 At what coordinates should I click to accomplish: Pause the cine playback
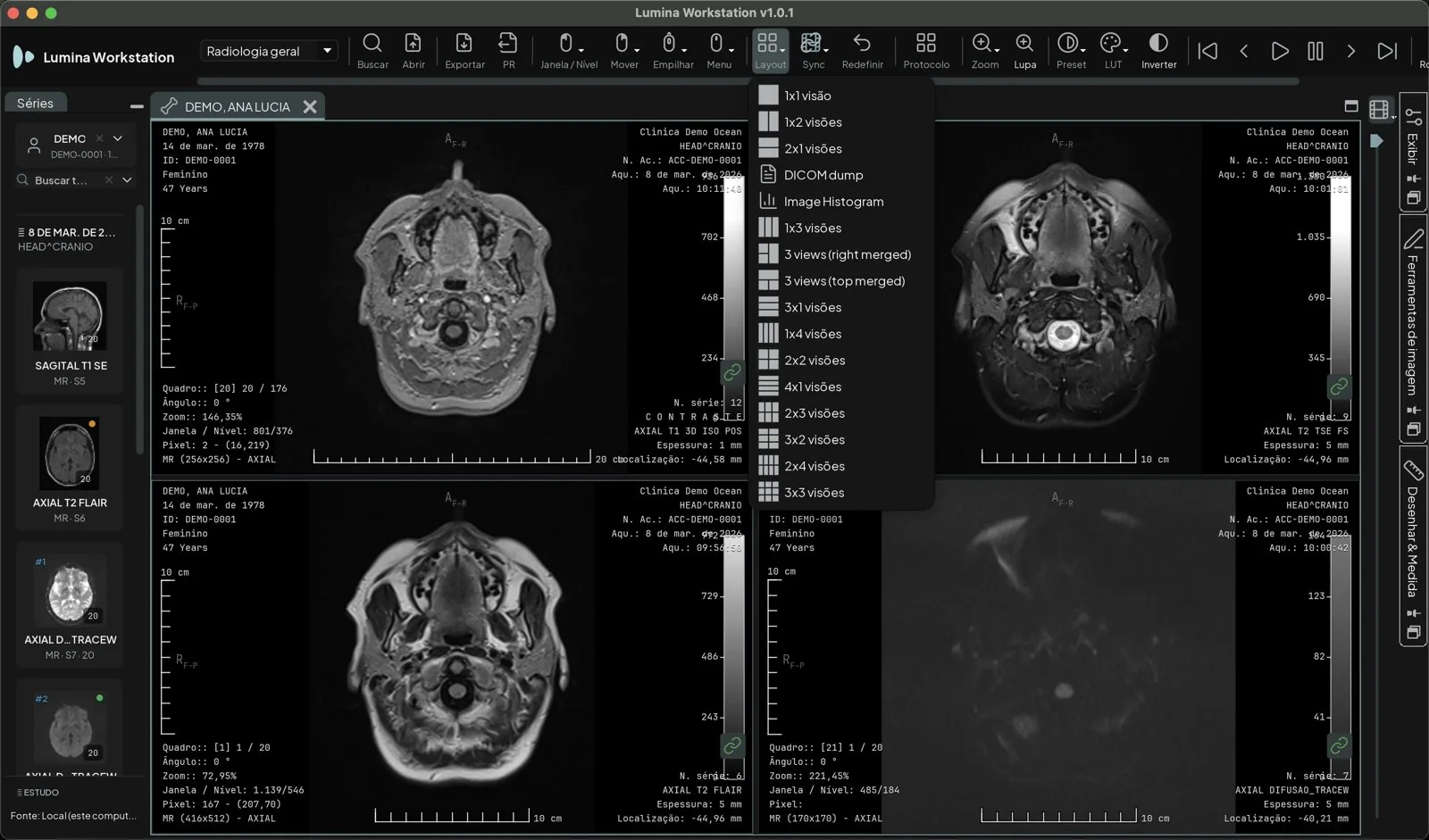click(x=1315, y=51)
